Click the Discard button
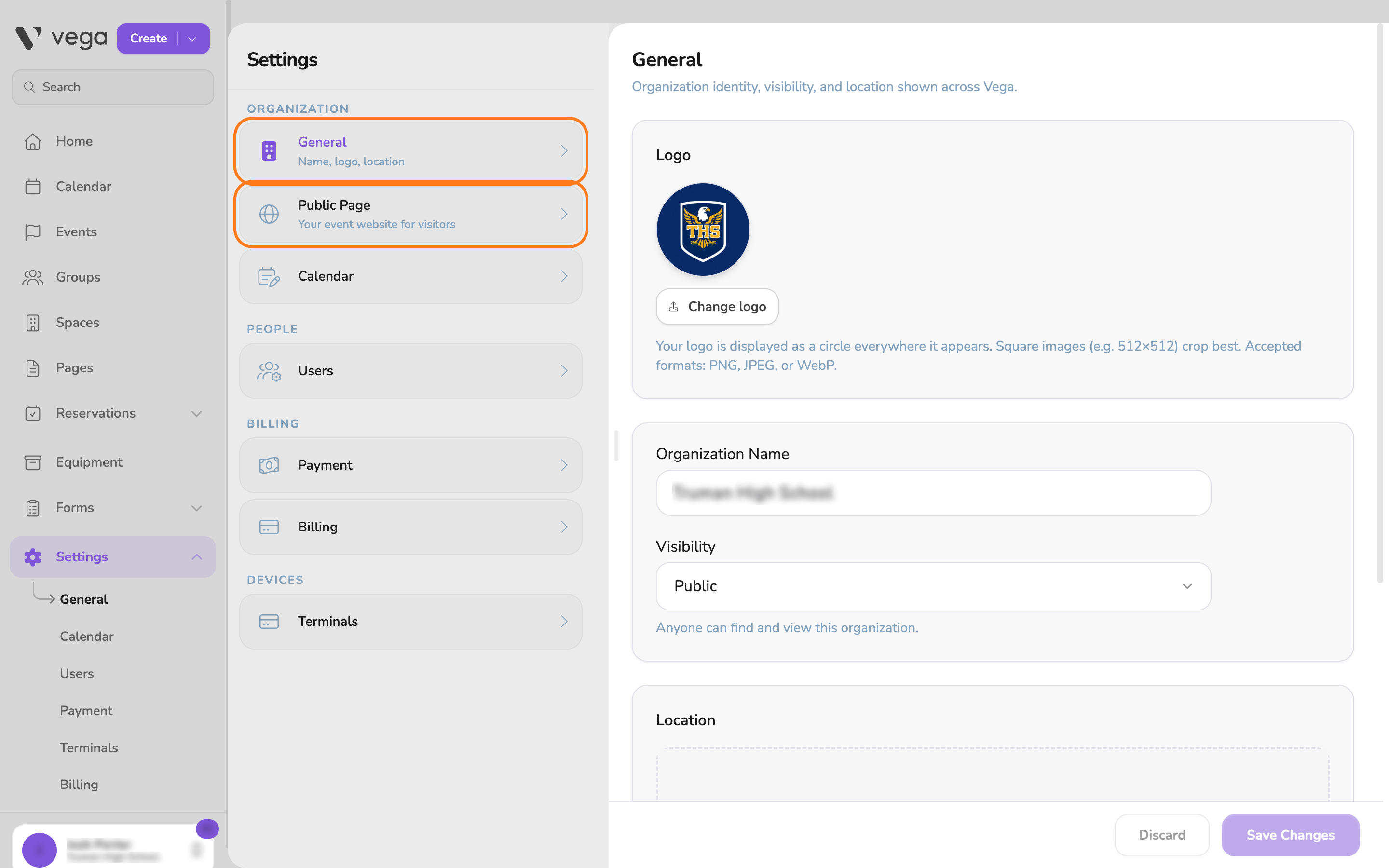This screenshot has height=868, width=1389. [1162, 835]
